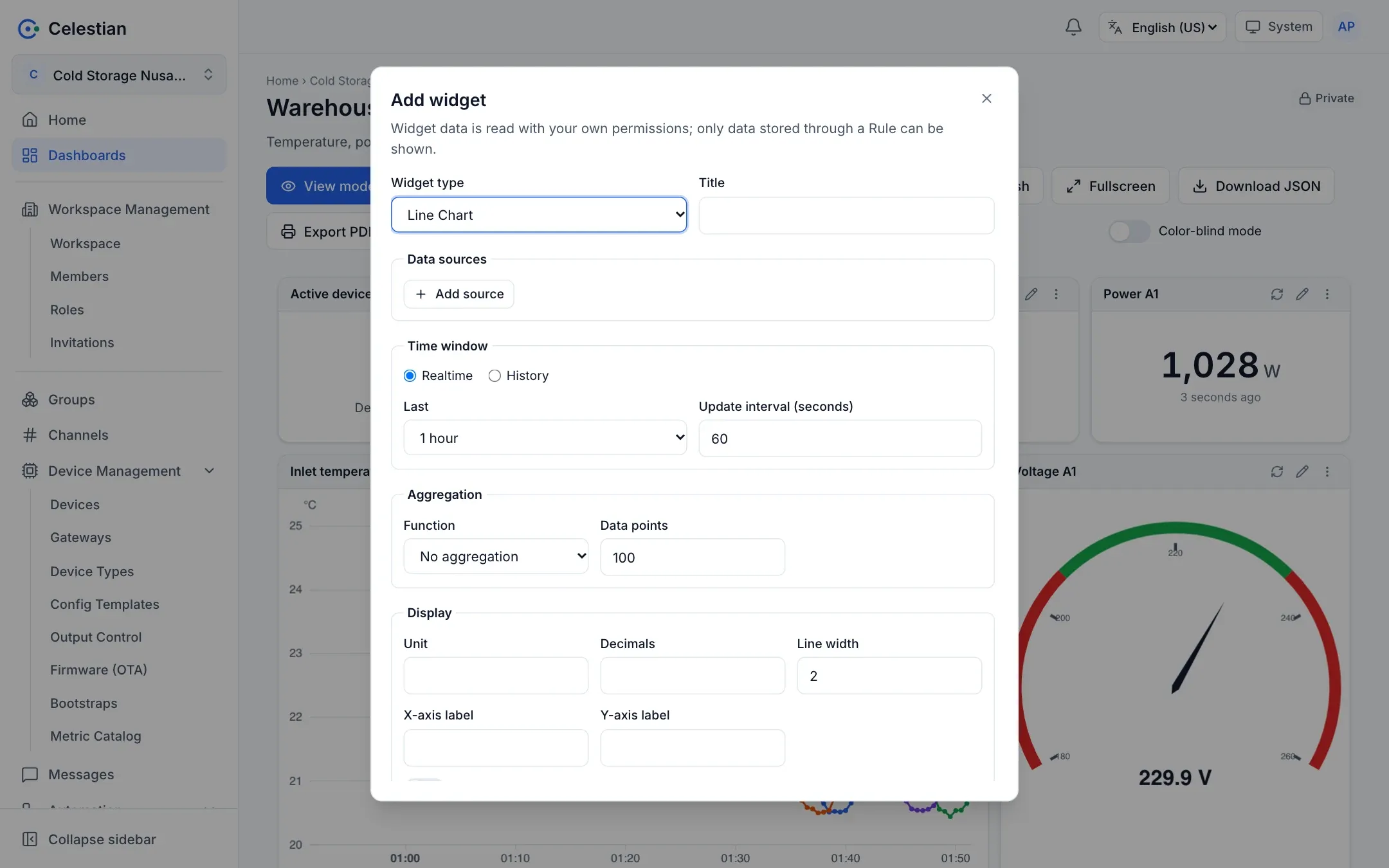Switch workspace Cold Storage Nusa selector
The width and height of the screenshot is (1389, 868).
tap(119, 75)
